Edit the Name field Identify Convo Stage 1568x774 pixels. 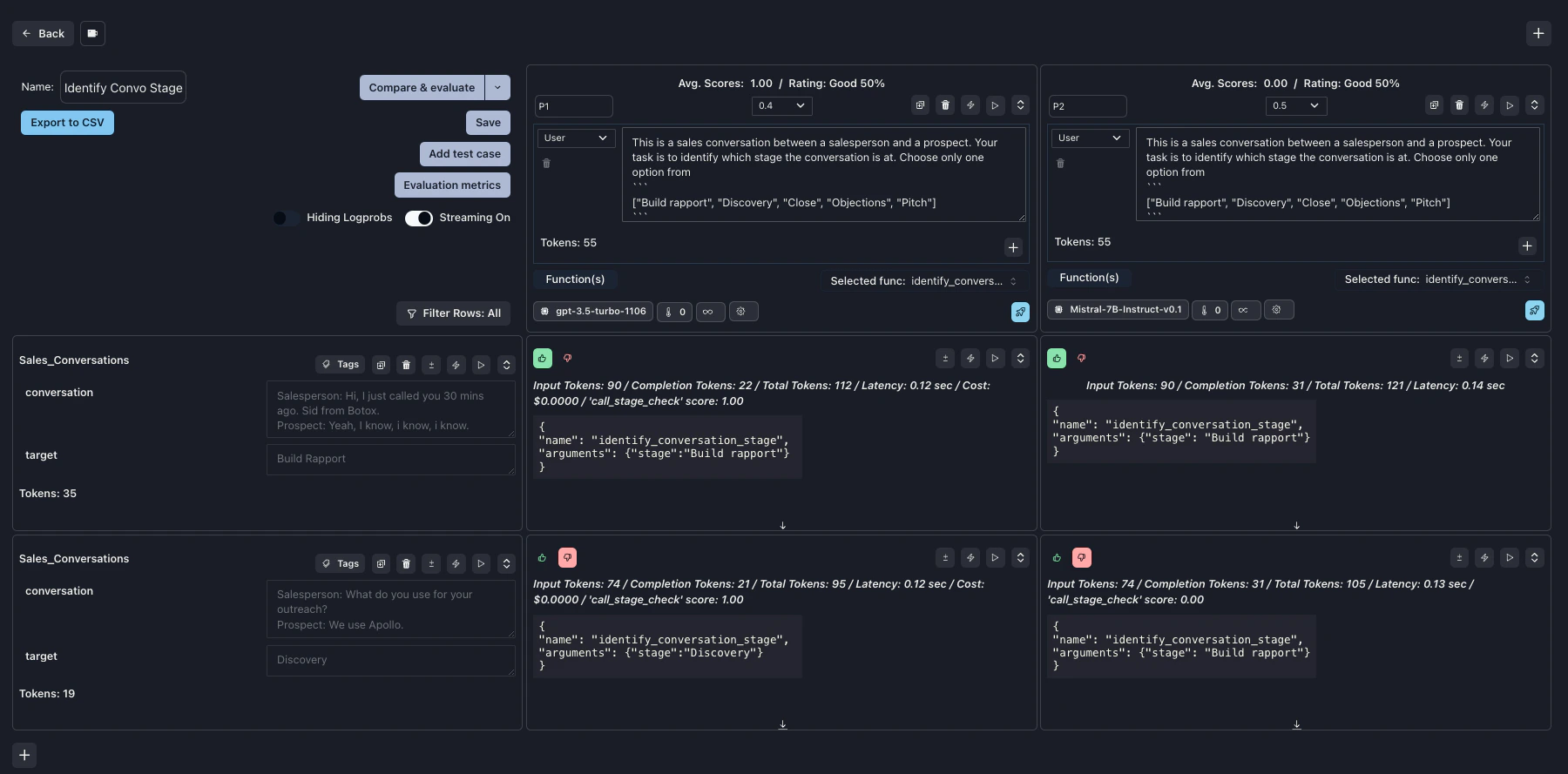tap(123, 88)
